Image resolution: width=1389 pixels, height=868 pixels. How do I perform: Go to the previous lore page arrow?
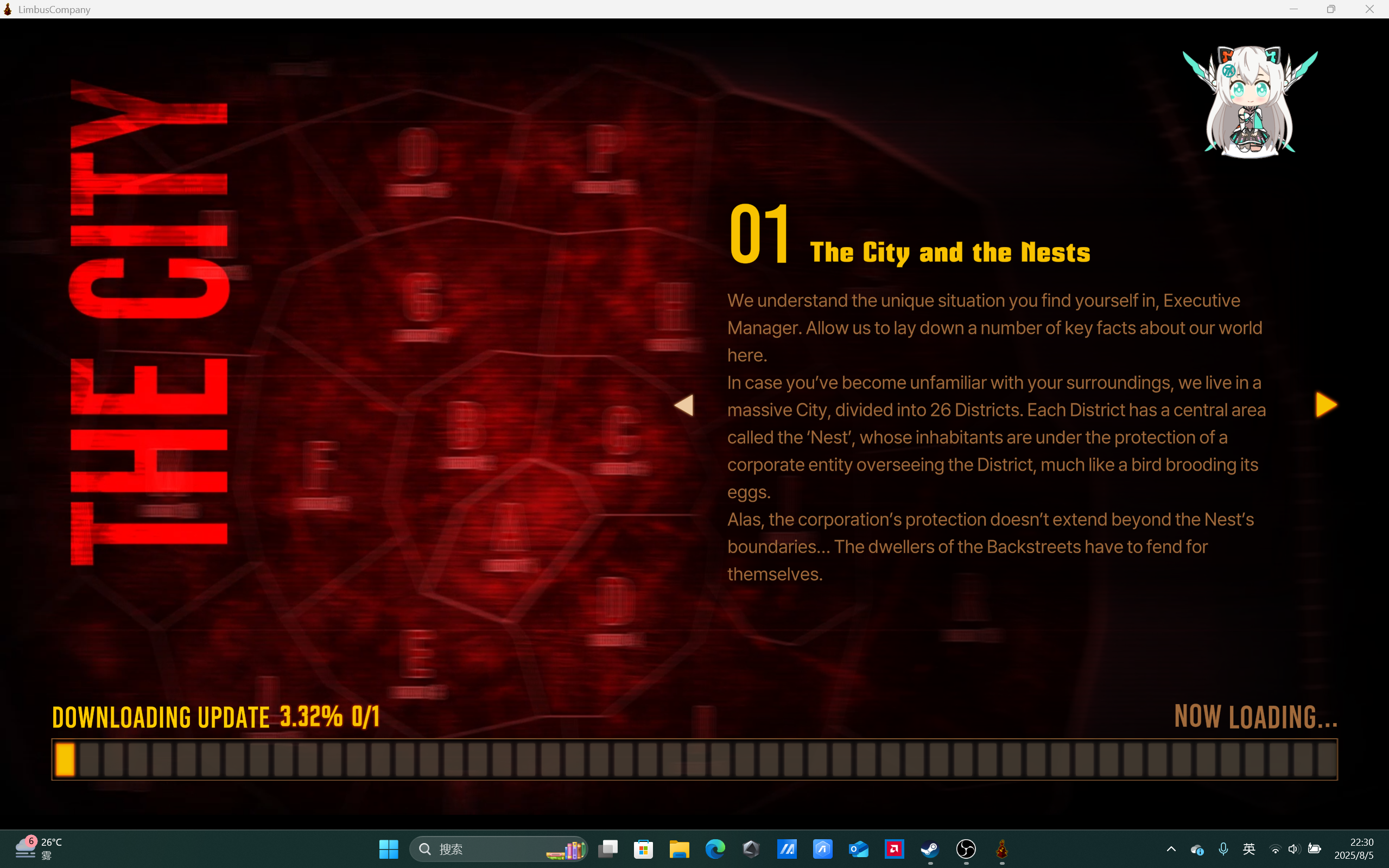(683, 406)
